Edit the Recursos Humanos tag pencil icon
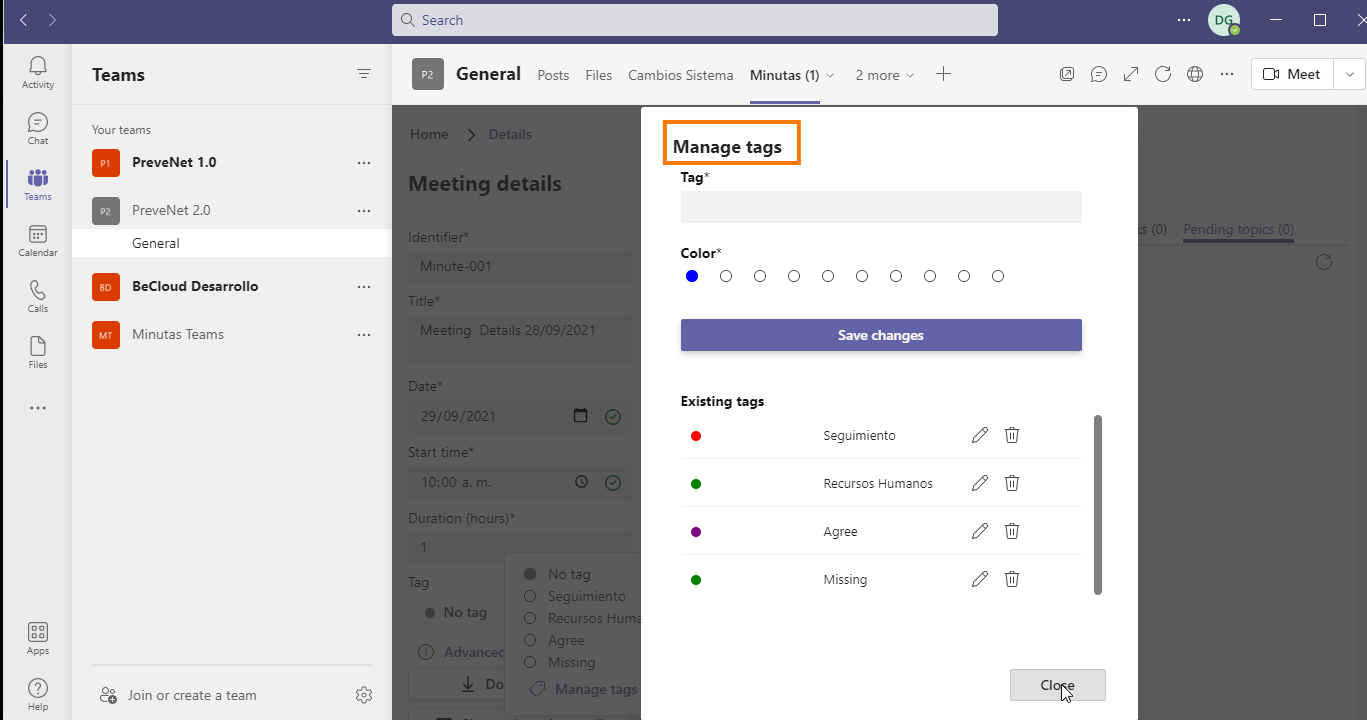The height and width of the screenshot is (720, 1367). 980,483
